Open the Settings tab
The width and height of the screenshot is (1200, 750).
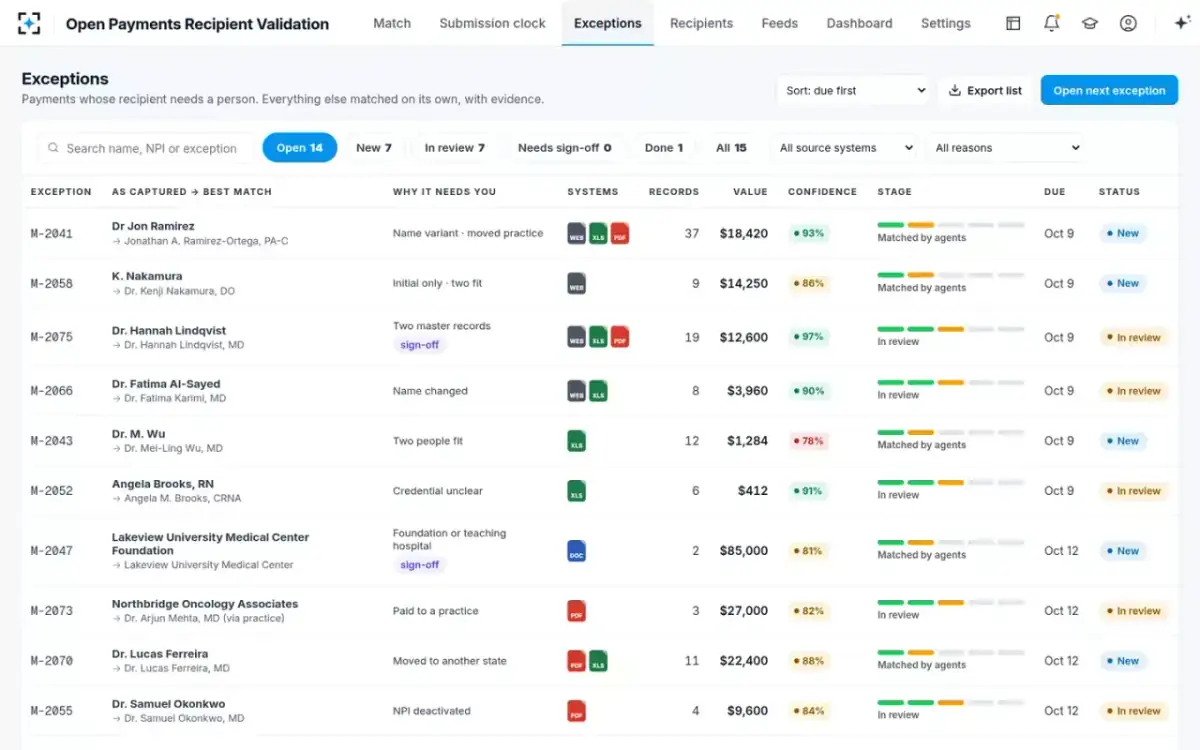(x=946, y=23)
